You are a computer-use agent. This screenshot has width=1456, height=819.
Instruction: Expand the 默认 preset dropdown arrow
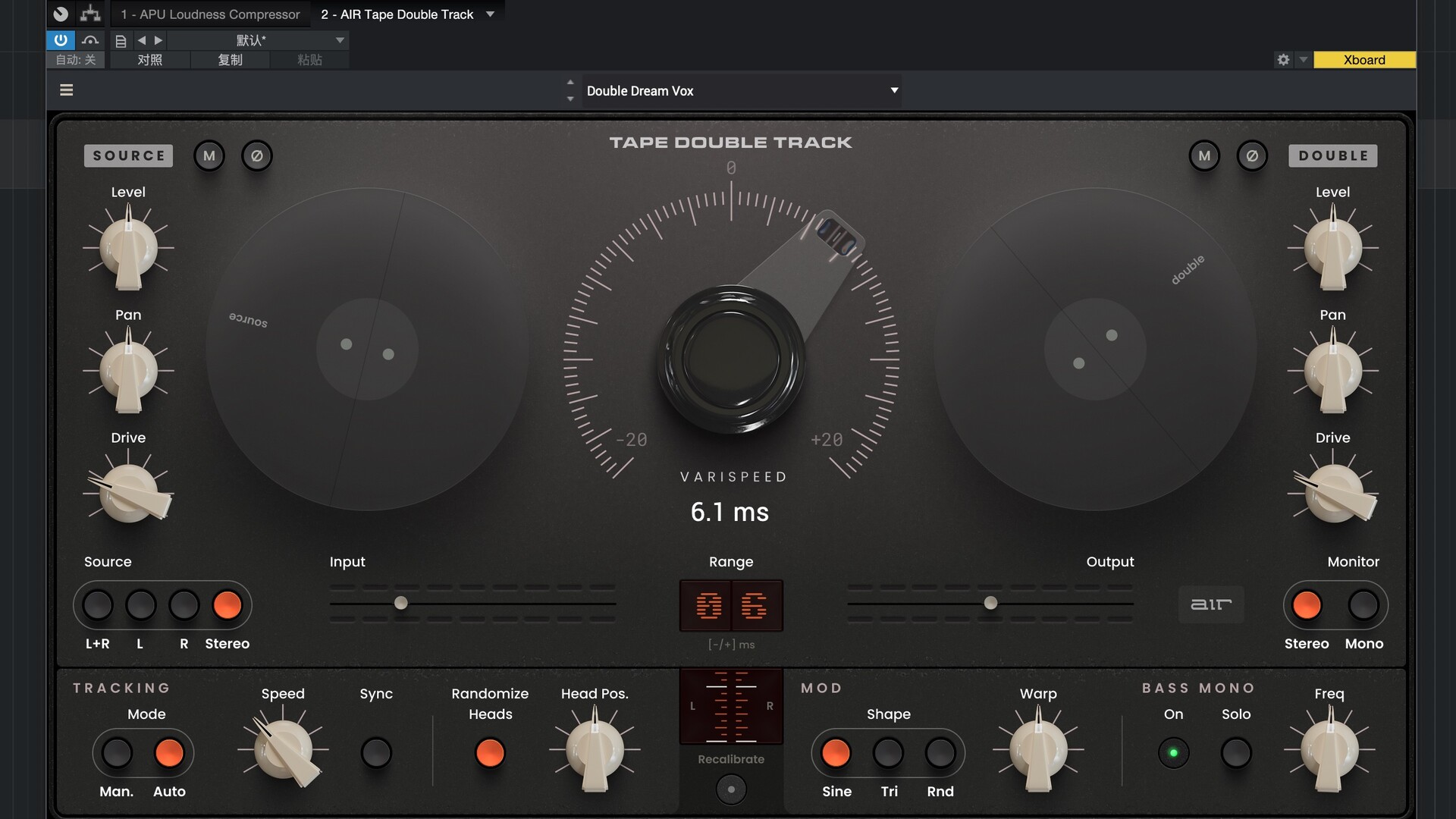[340, 40]
